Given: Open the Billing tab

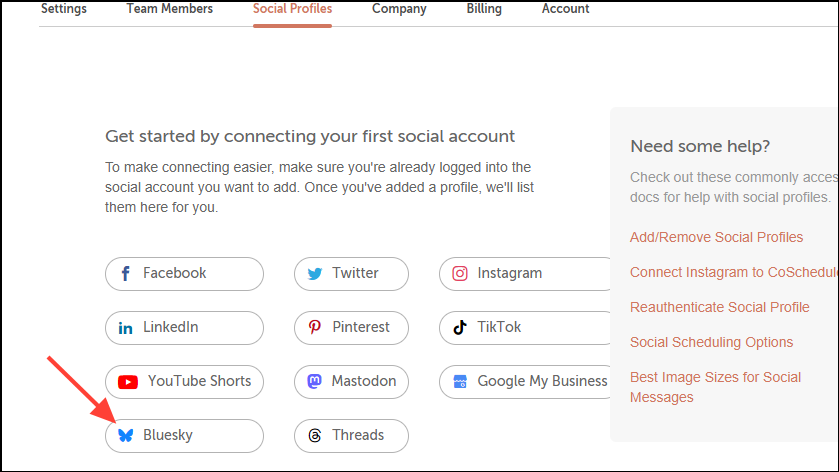Looking at the screenshot, I should tap(484, 9).
